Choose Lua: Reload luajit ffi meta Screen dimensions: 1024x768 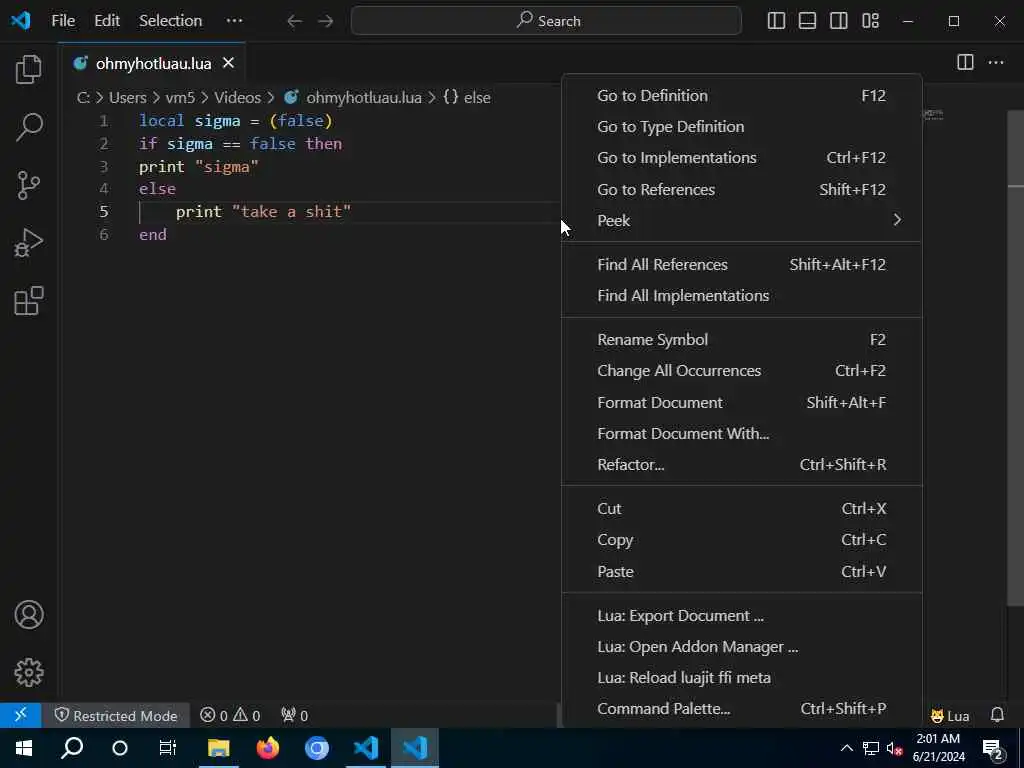click(x=742, y=678)
